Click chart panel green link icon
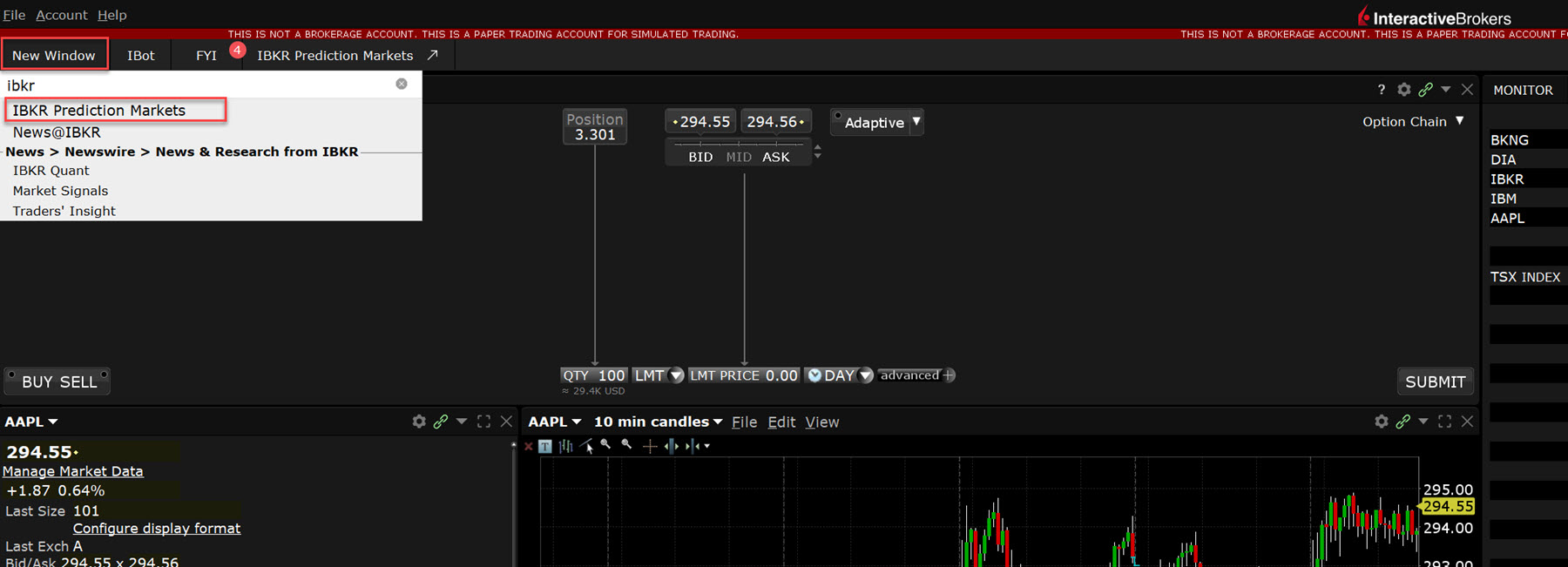Screen dimensions: 1568x567 (1402, 422)
